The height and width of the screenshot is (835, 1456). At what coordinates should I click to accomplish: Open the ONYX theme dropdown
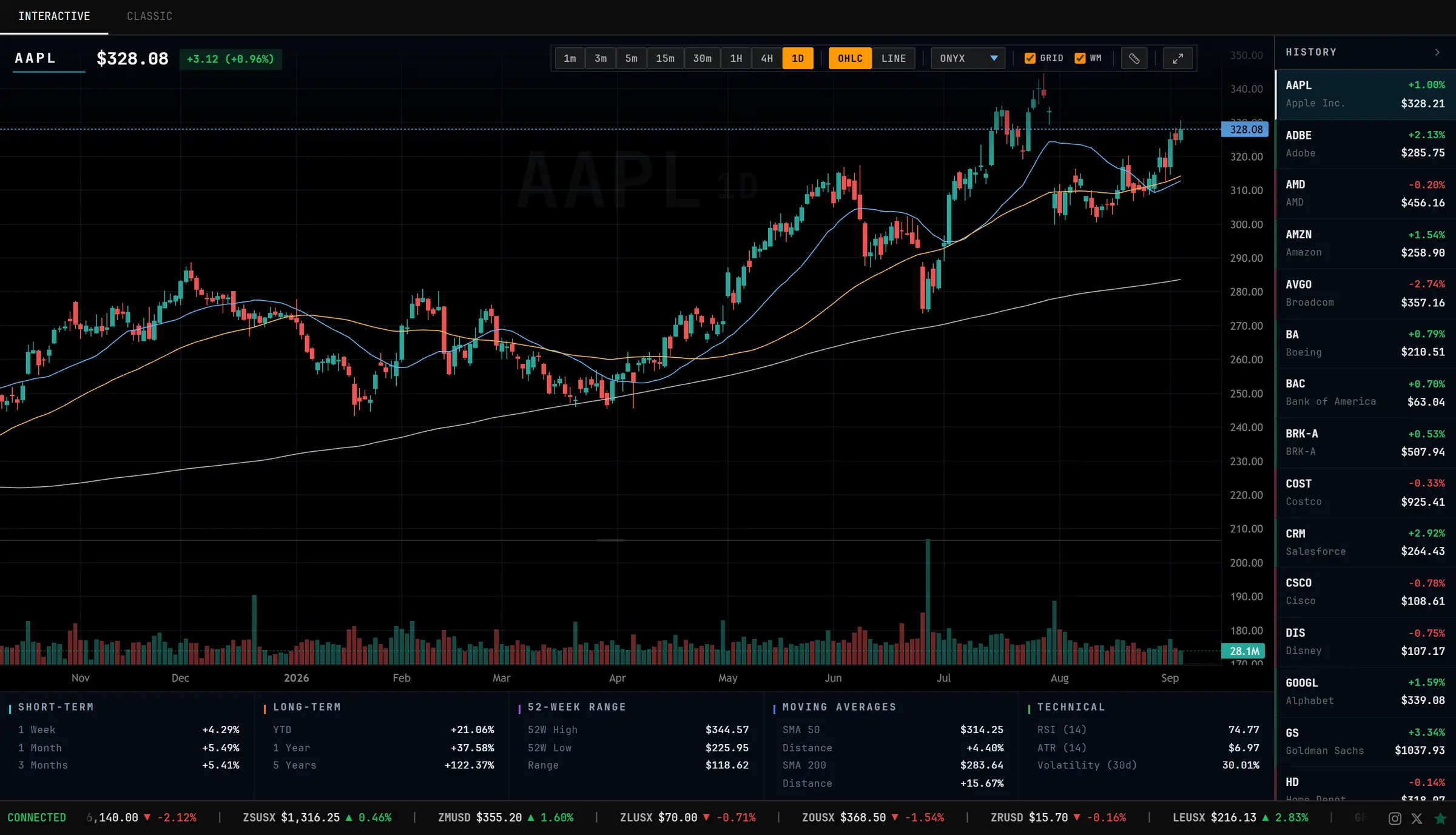968,58
